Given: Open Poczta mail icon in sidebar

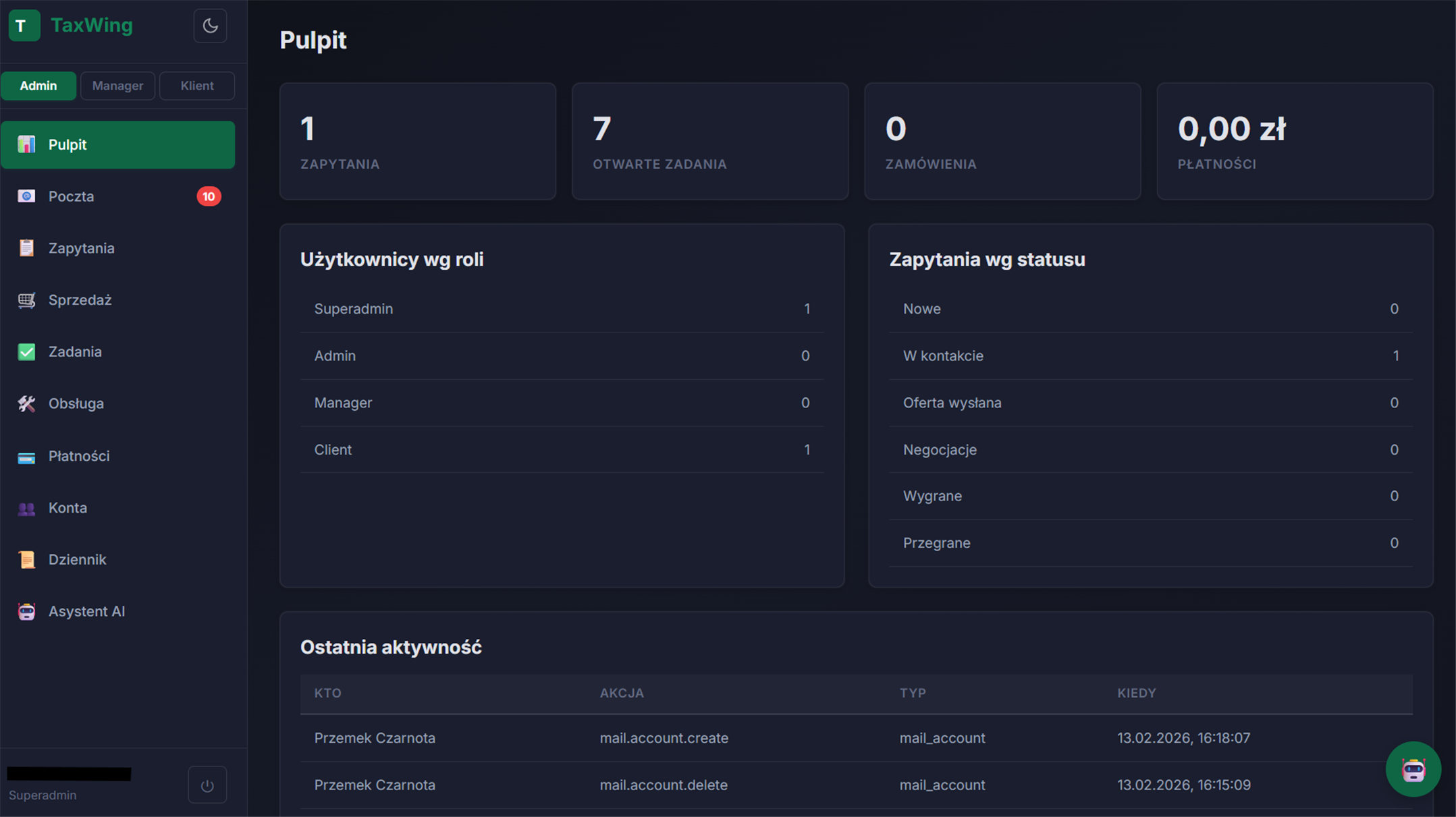Looking at the screenshot, I should click(26, 196).
